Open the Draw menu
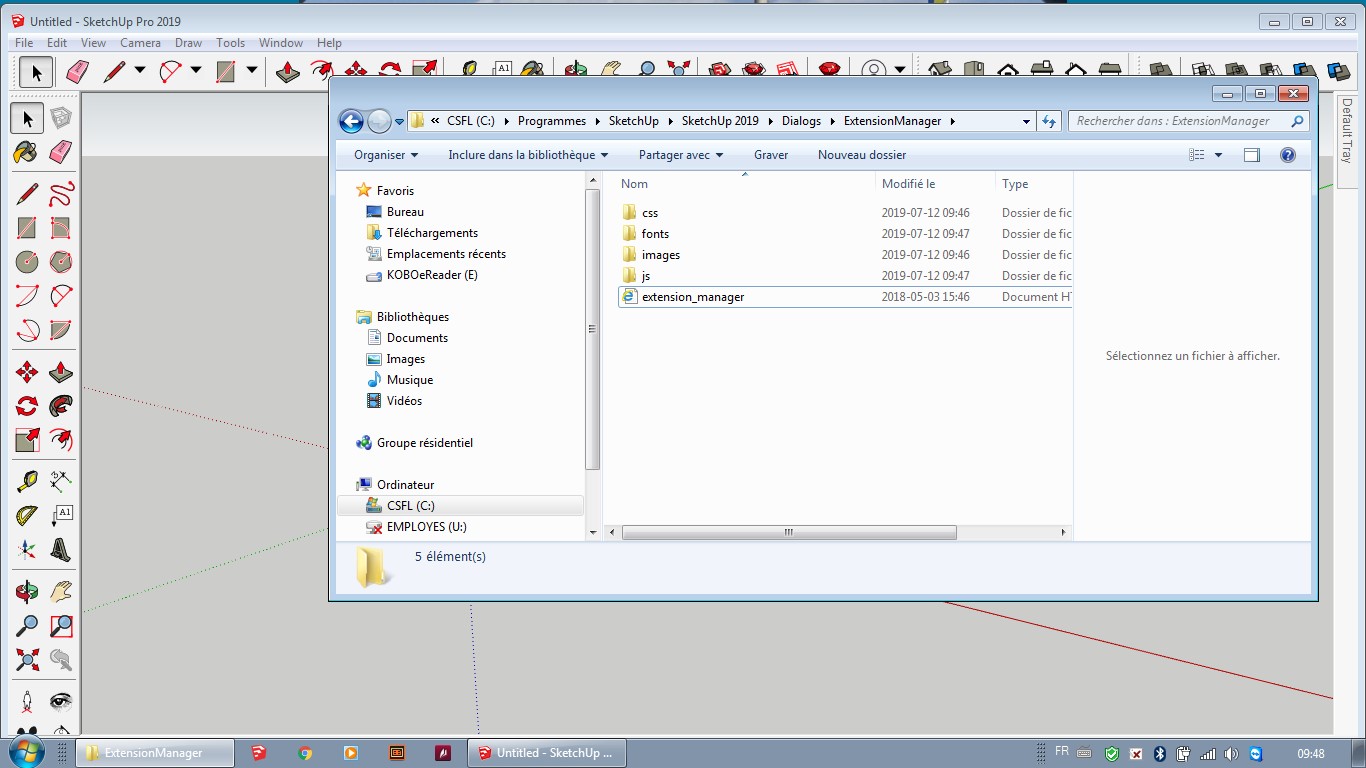Screen dimensions: 1366x768 point(188,43)
